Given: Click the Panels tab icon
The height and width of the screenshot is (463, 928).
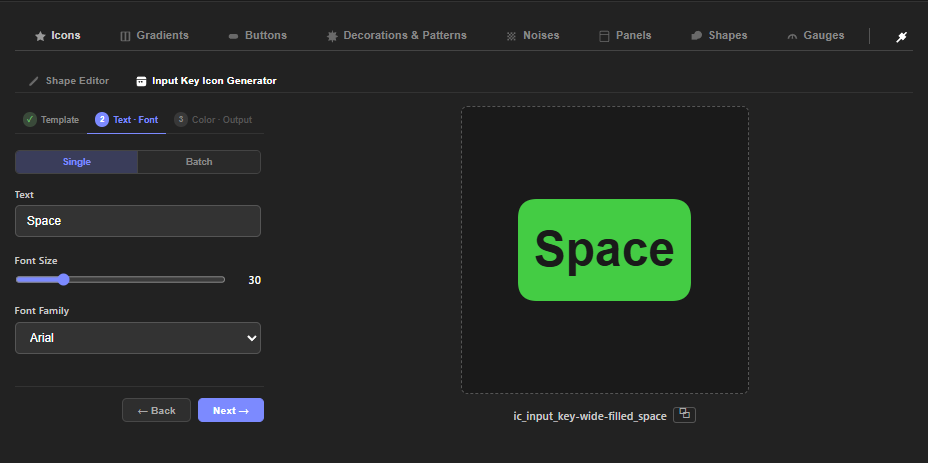Looking at the screenshot, I should point(604,36).
